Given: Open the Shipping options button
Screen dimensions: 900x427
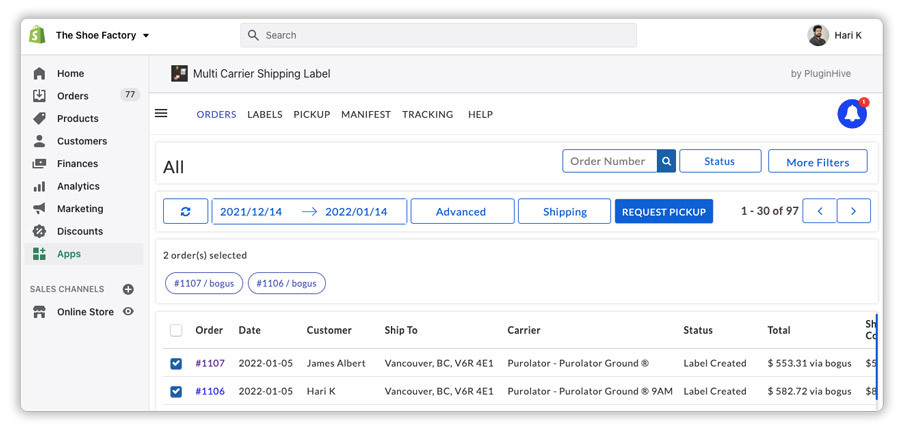Looking at the screenshot, I should 564,211.
